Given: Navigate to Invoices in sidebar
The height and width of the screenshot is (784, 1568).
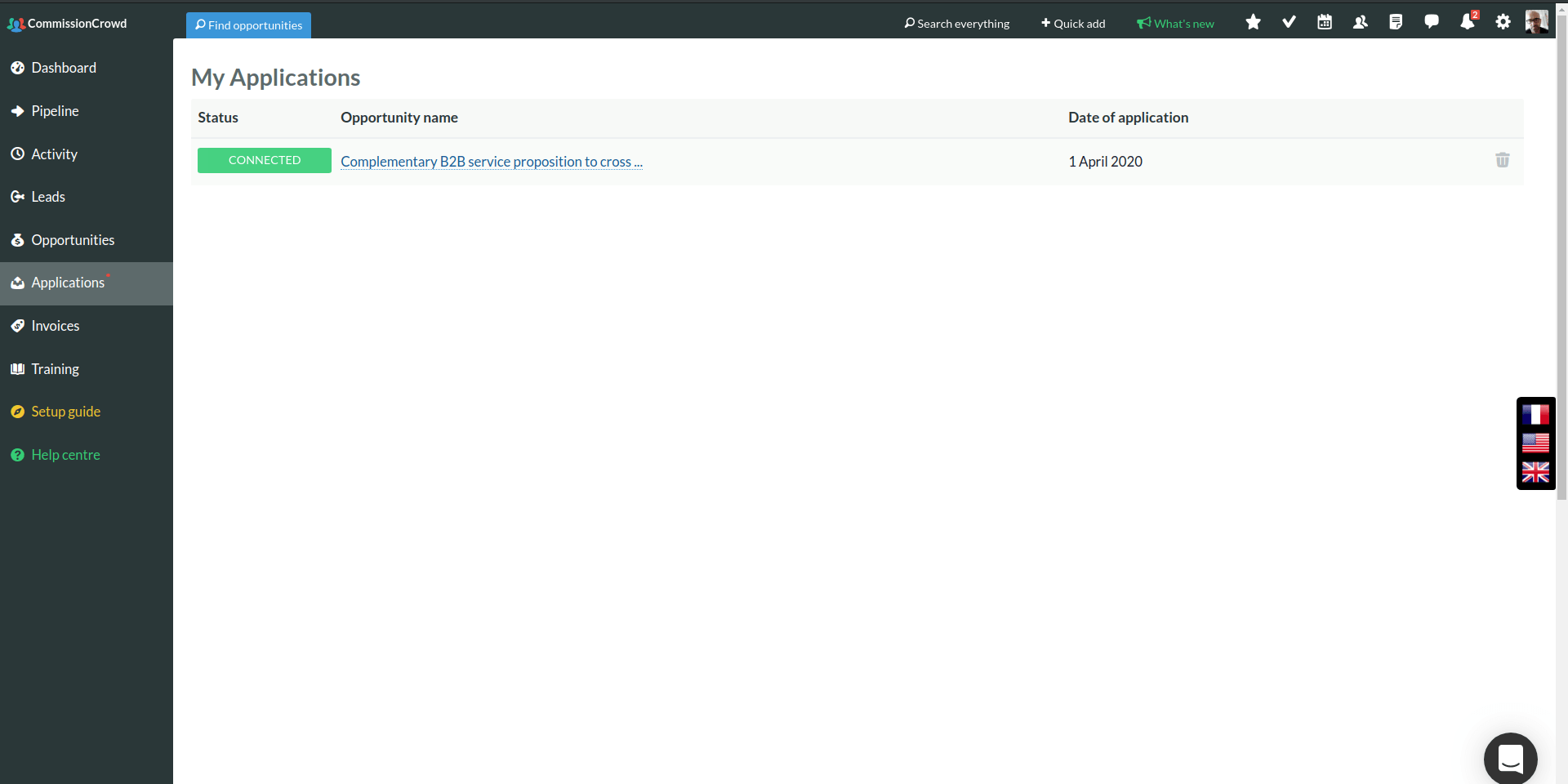Looking at the screenshot, I should (55, 326).
